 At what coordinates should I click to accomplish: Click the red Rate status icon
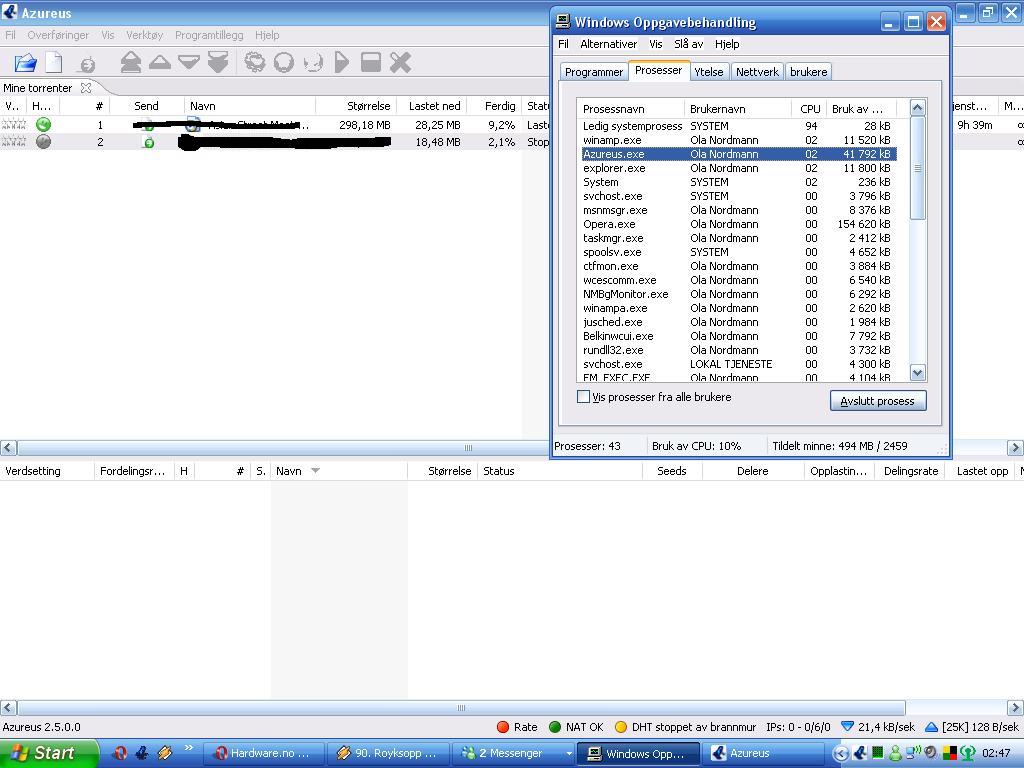pos(502,727)
